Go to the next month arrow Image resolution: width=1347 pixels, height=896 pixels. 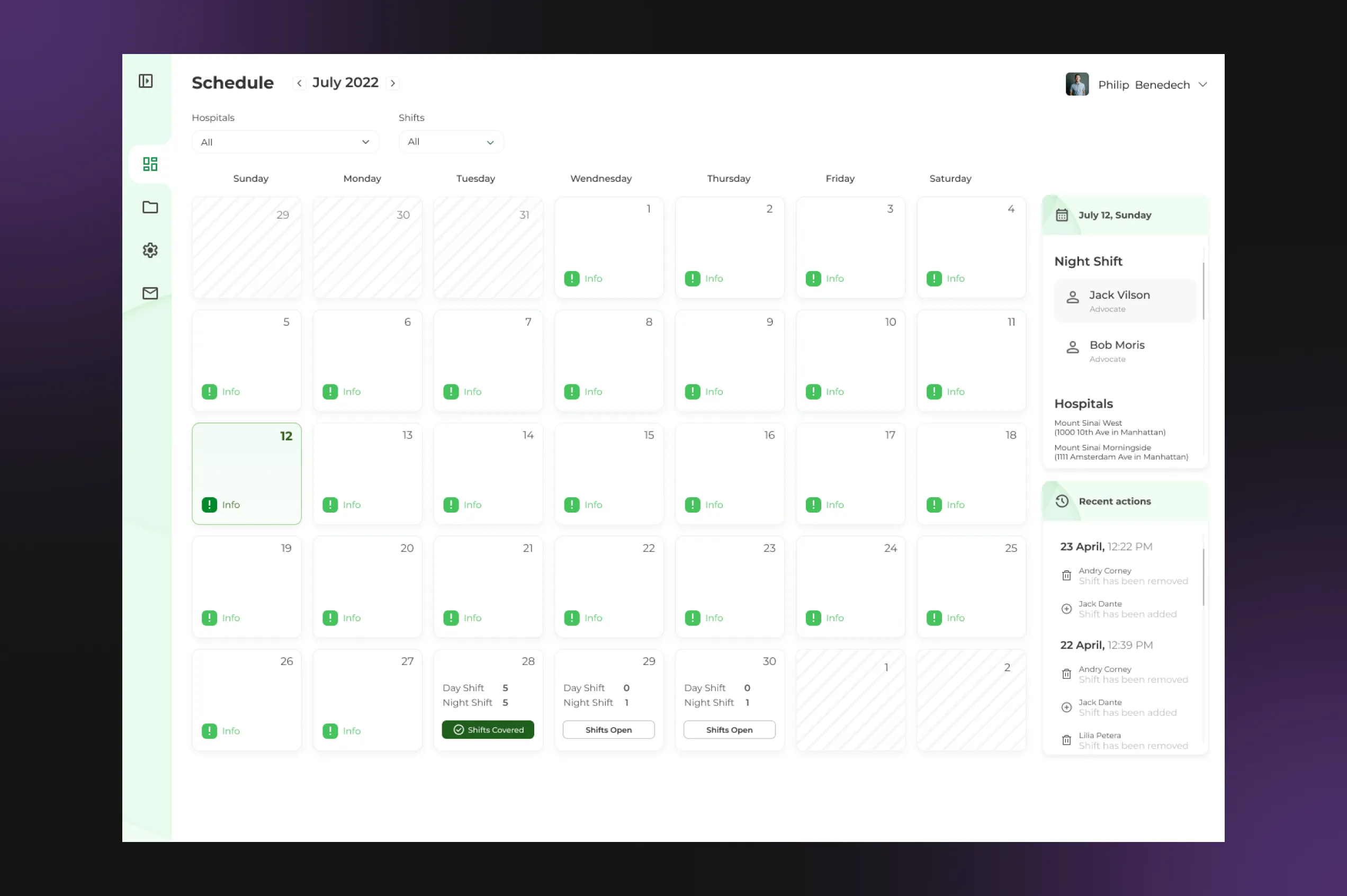(393, 83)
